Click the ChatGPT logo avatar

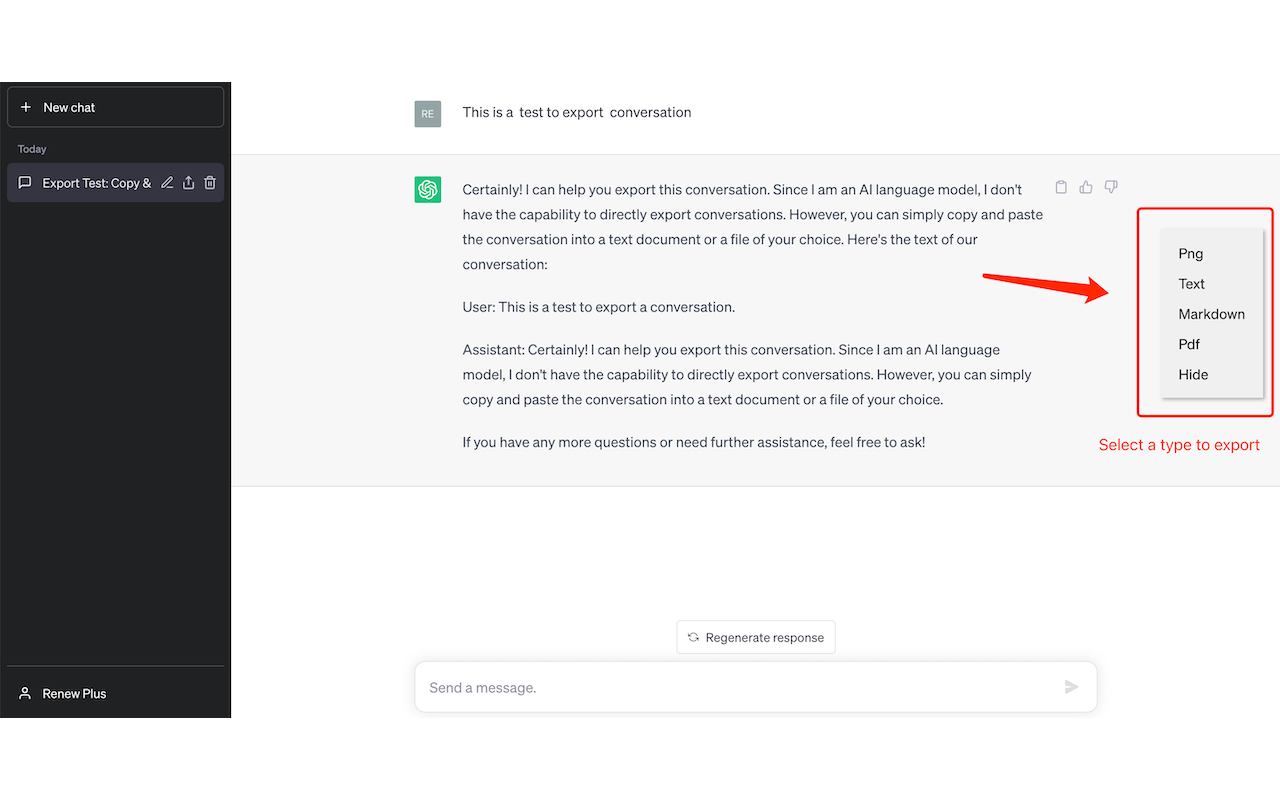(428, 189)
